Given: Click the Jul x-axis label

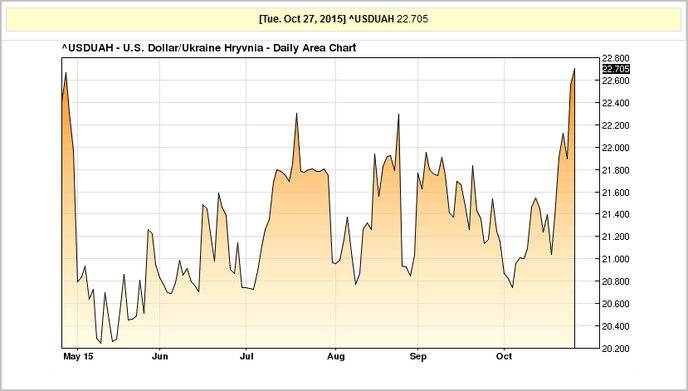Looking at the screenshot, I should coord(246,356).
